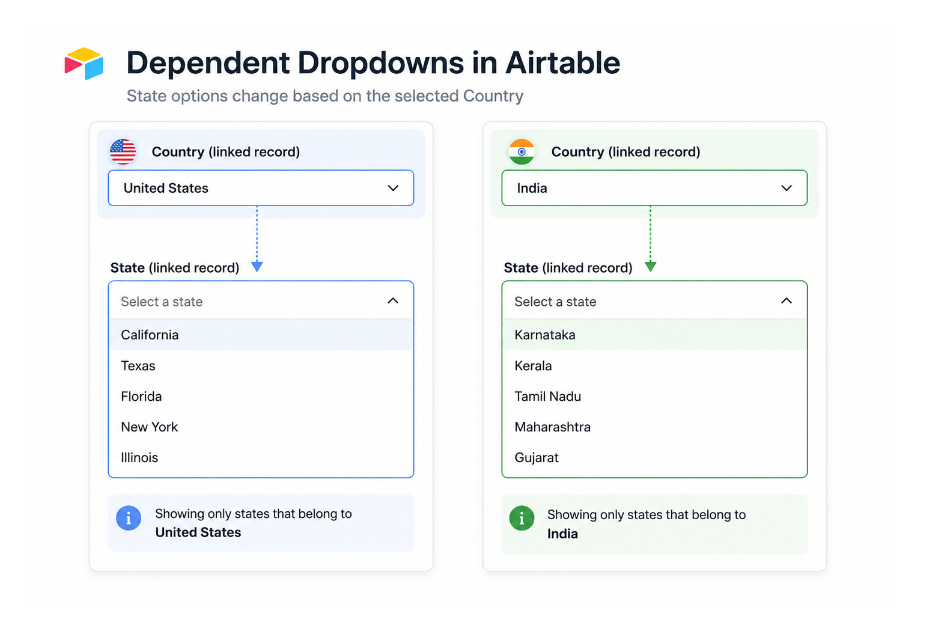925x636 pixels.
Task: Click the blue info icon
Action: pyautogui.click(x=128, y=518)
